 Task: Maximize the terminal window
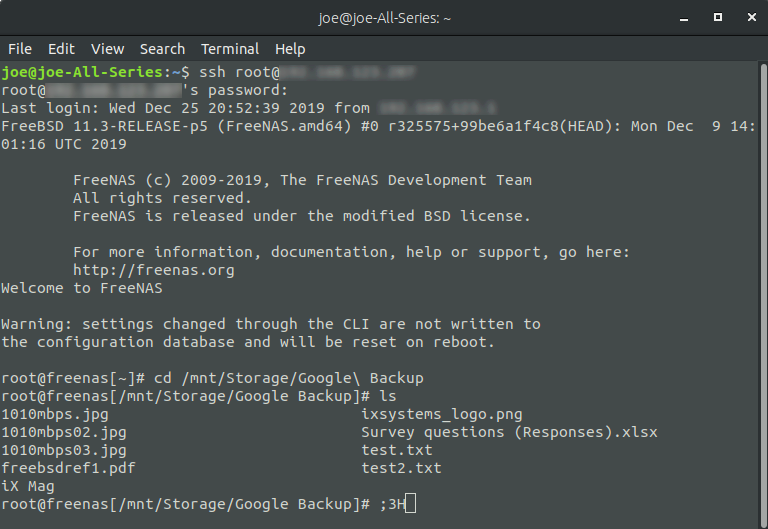(718, 18)
